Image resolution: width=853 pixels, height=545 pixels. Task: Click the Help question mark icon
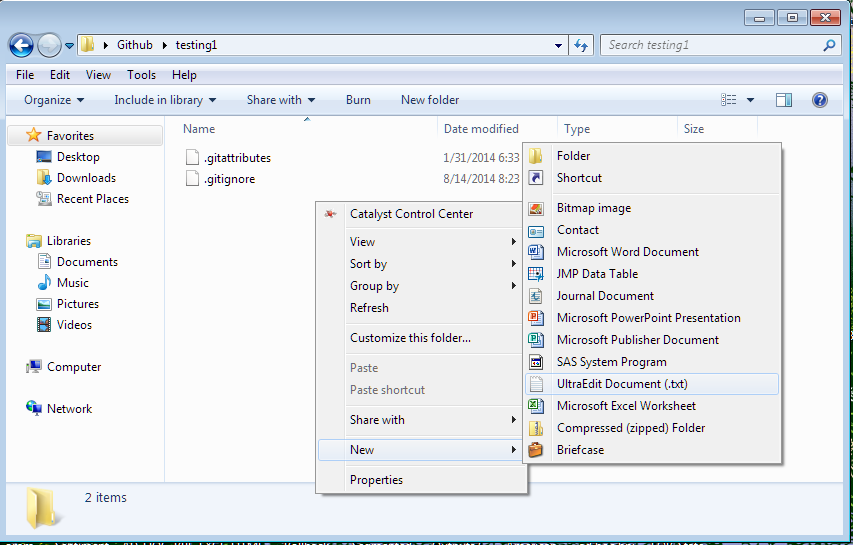pos(819,100)
